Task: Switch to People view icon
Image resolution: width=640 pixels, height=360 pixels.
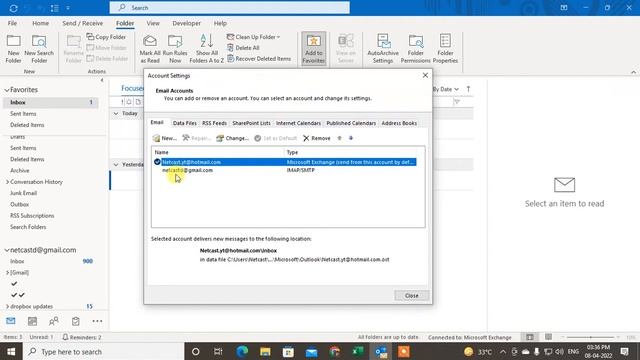Action: coord(54,321)
